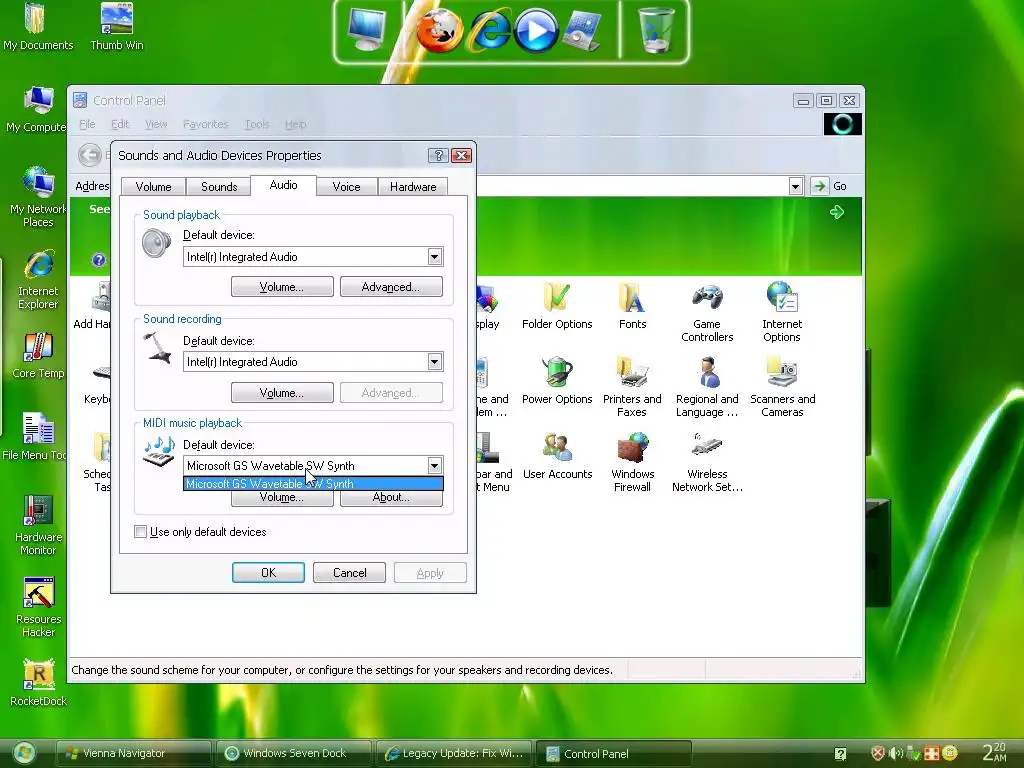Click the volume speaker icon in system tray

point(896,753)
